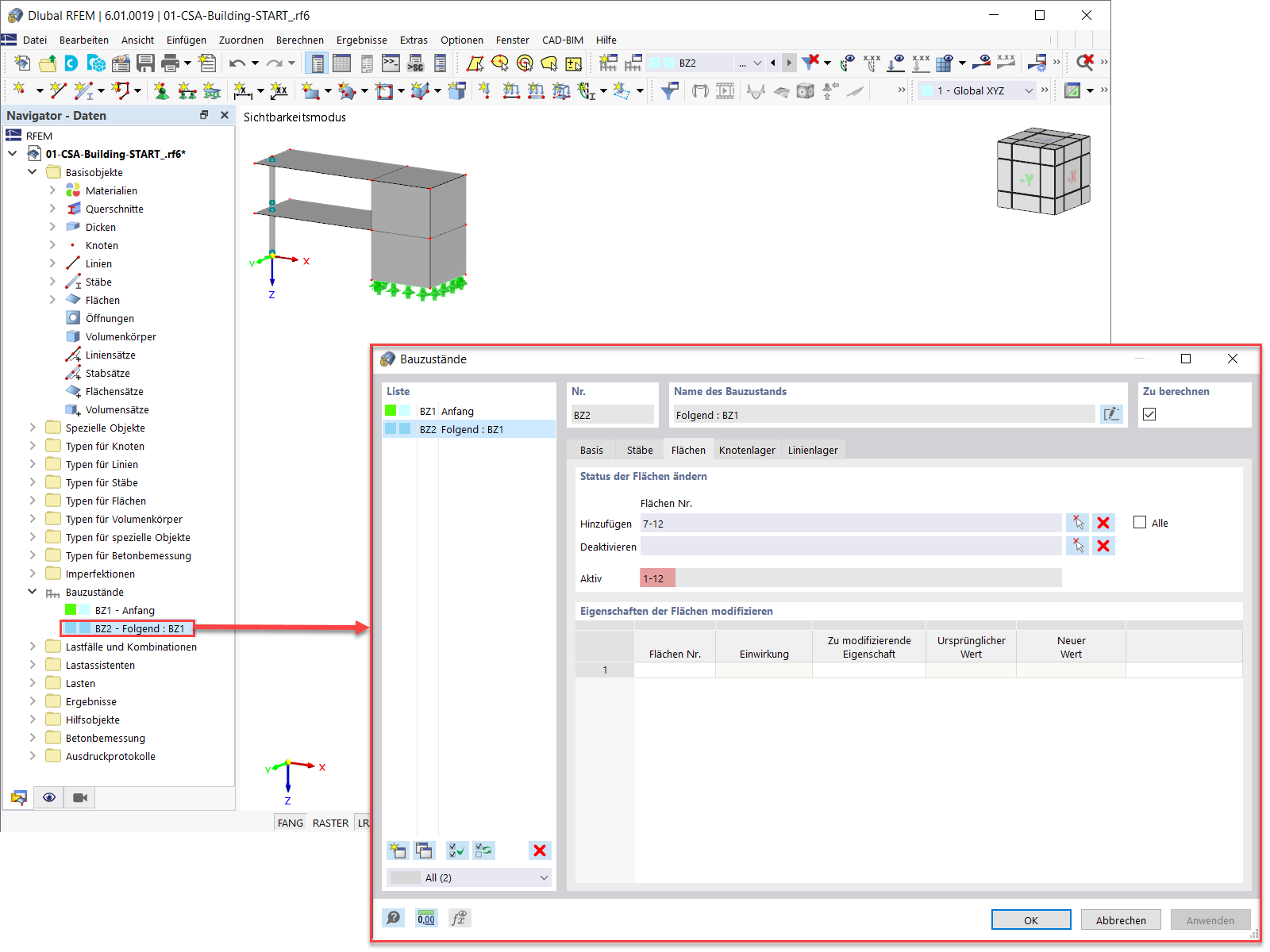Click the Abbrechen button

tap(1121, 920)
